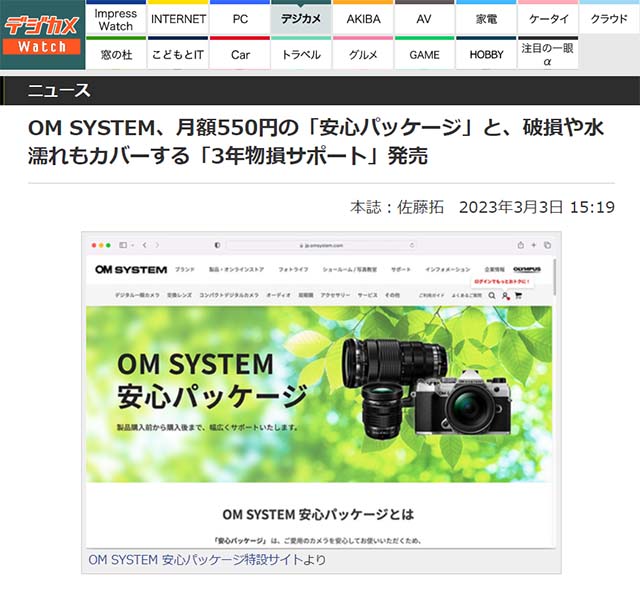Click the OM SYSTEM 安心パッケージ banner text
The width and height of the screenshot is (640, 590).
(x=212, y=380)
